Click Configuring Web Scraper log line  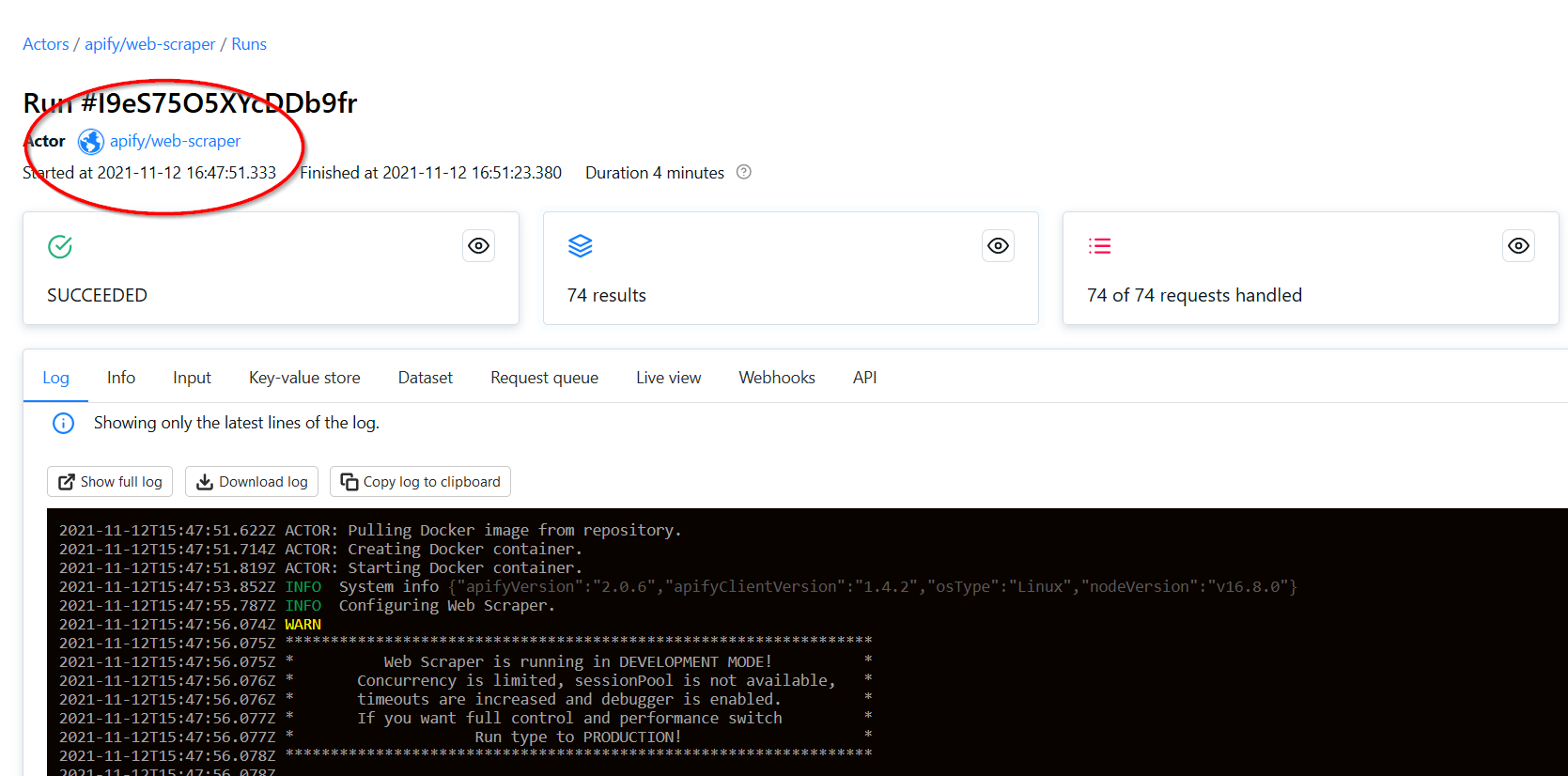307,605
